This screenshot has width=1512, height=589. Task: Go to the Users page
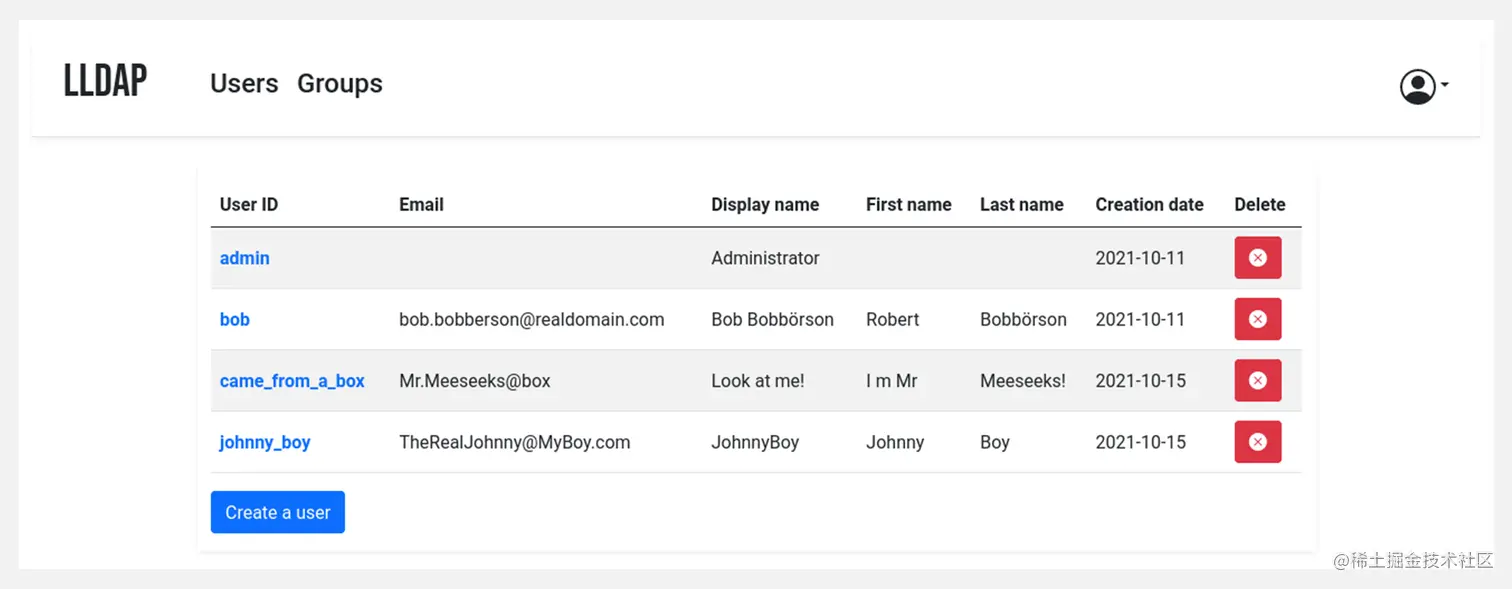(x=244, y=83)
